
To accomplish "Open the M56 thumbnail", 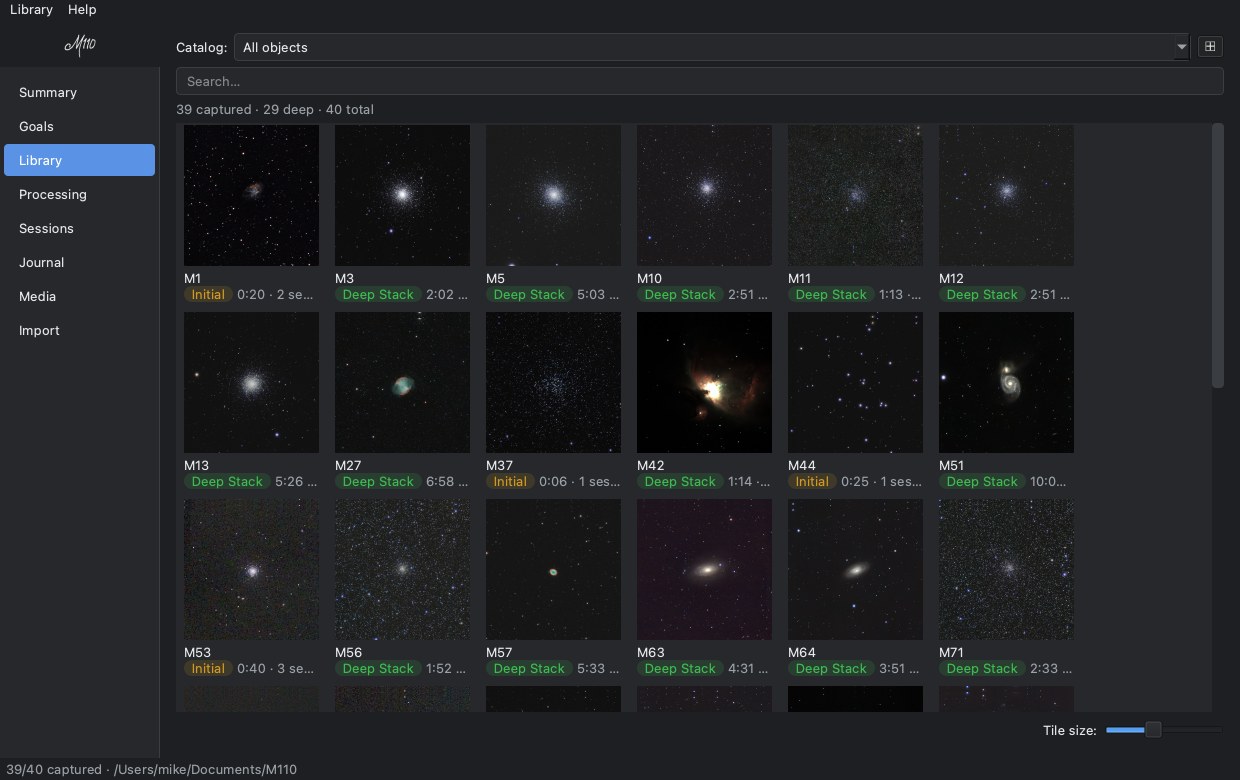I will point(402,569).
